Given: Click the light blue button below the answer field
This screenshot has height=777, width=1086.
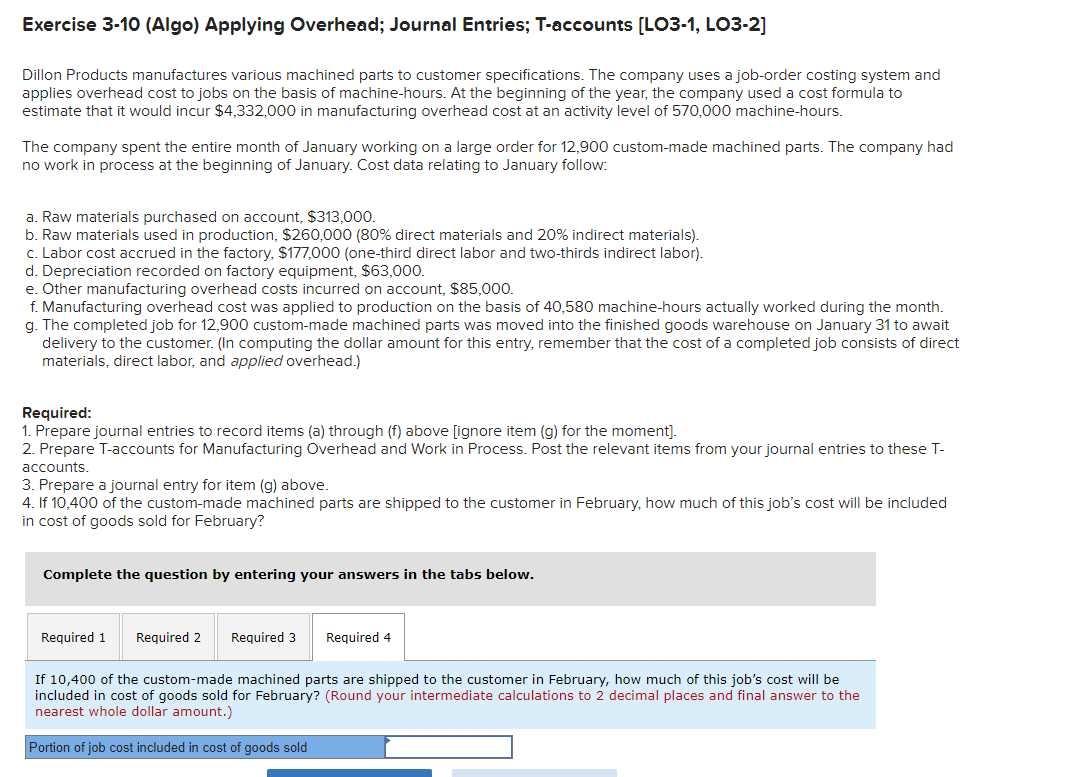Looking at the screenshot, I should click(x=534, y=773).
